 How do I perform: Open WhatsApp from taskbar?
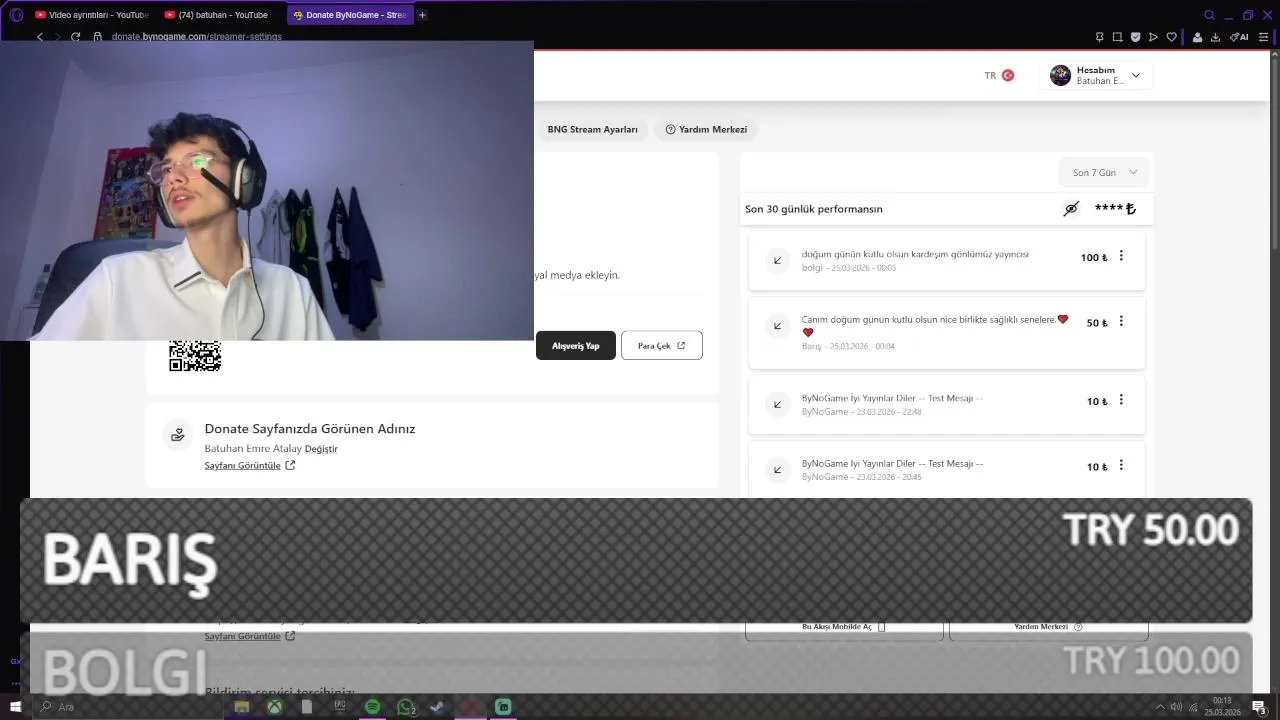(x=406, y=707)
